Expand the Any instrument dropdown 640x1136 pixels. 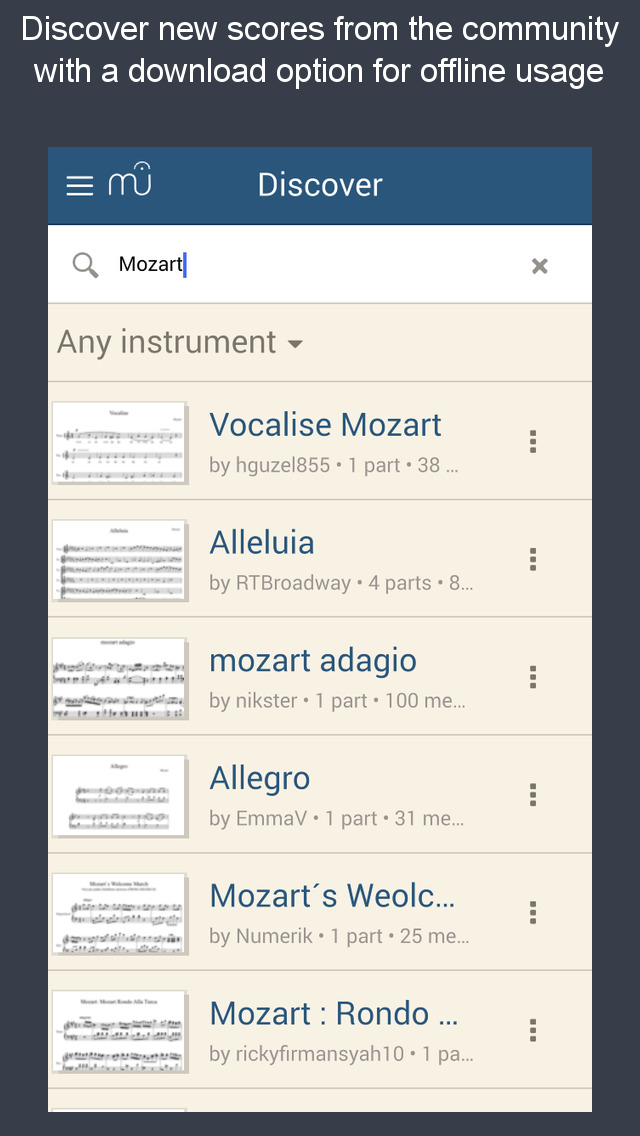click(x=180, y=343)
